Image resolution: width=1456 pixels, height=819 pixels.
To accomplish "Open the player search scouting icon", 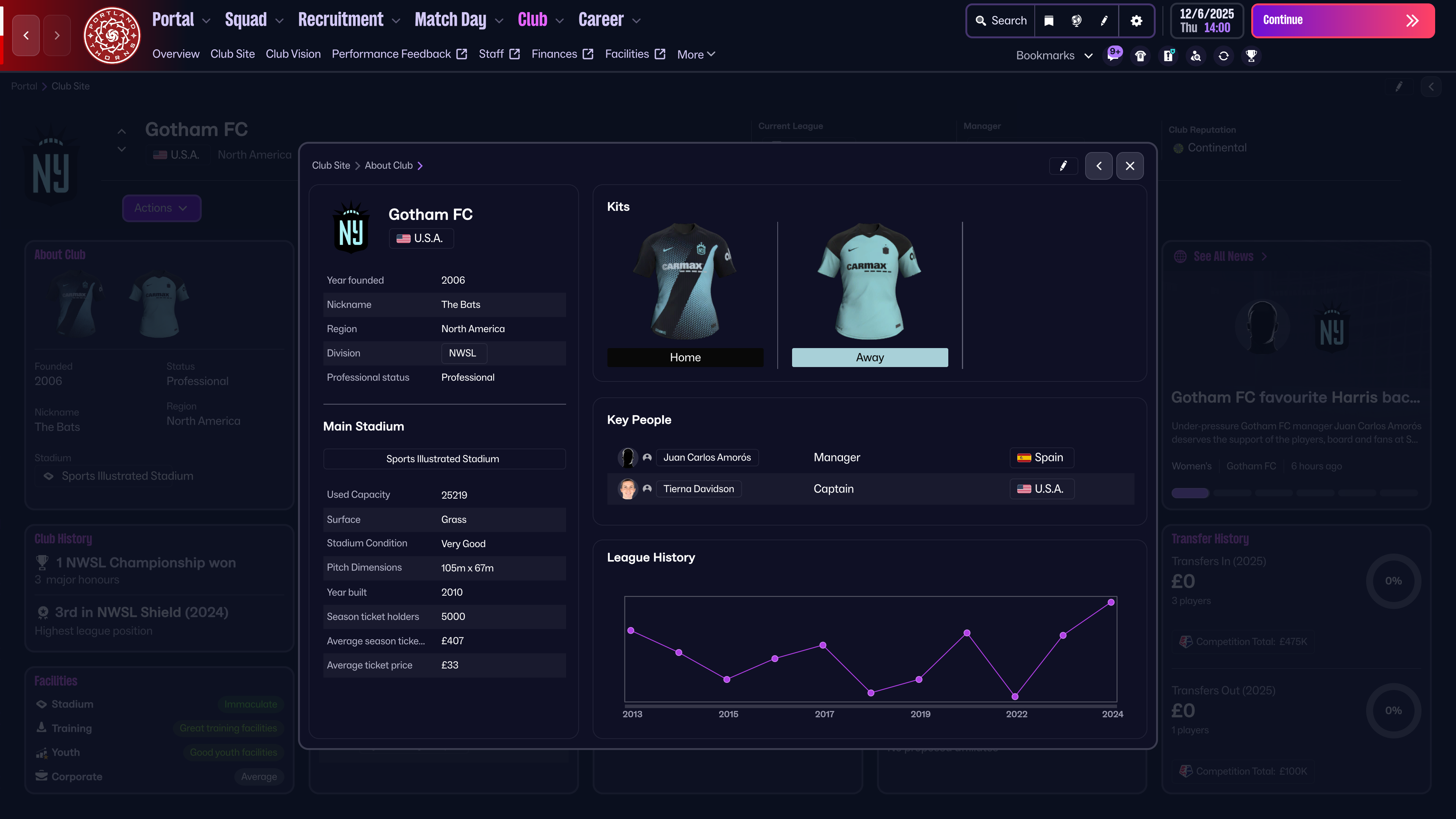I will [x=1196, y=55].
